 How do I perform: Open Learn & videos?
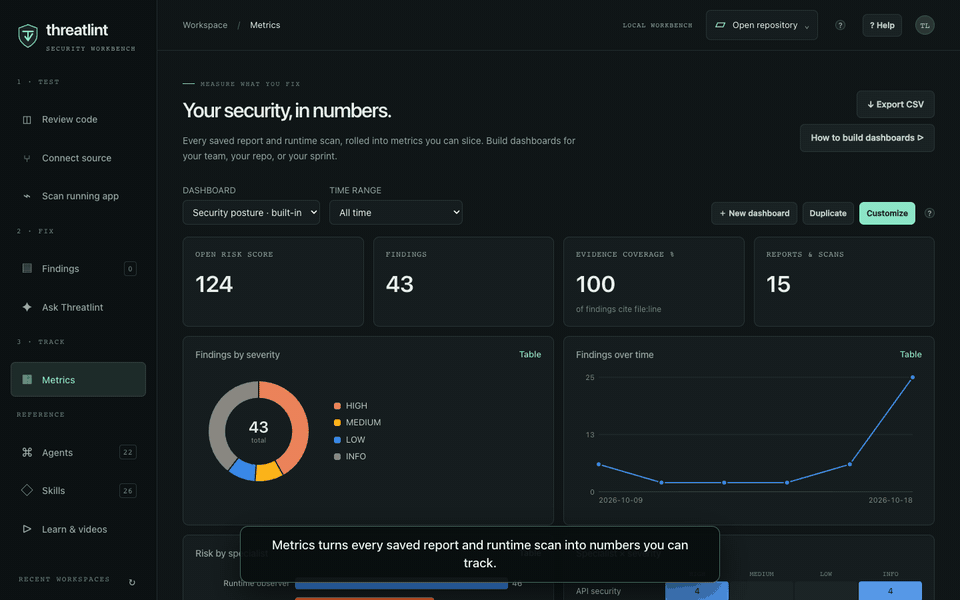[x=78, y=529]
